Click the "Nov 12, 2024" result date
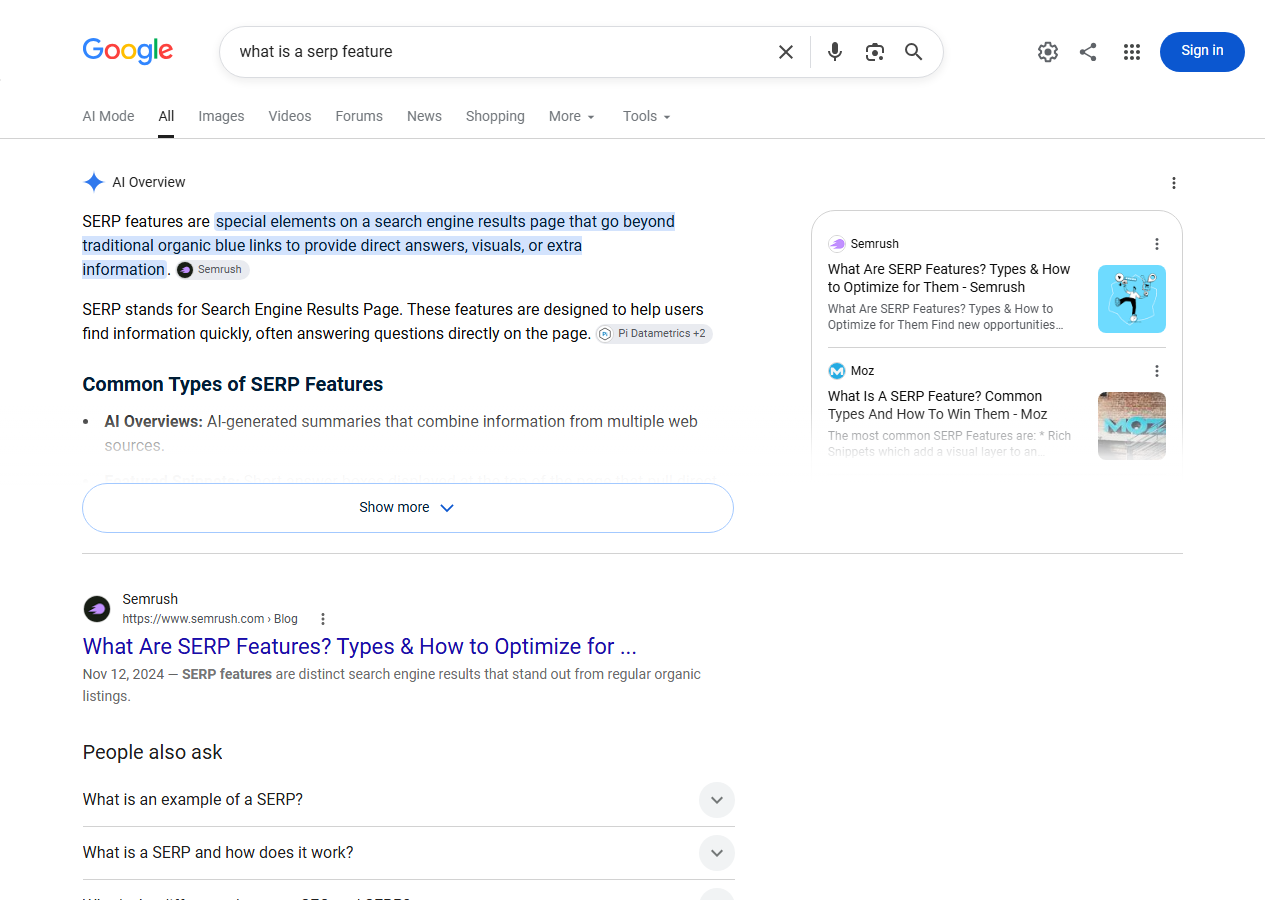 click(x=123, y=675)
